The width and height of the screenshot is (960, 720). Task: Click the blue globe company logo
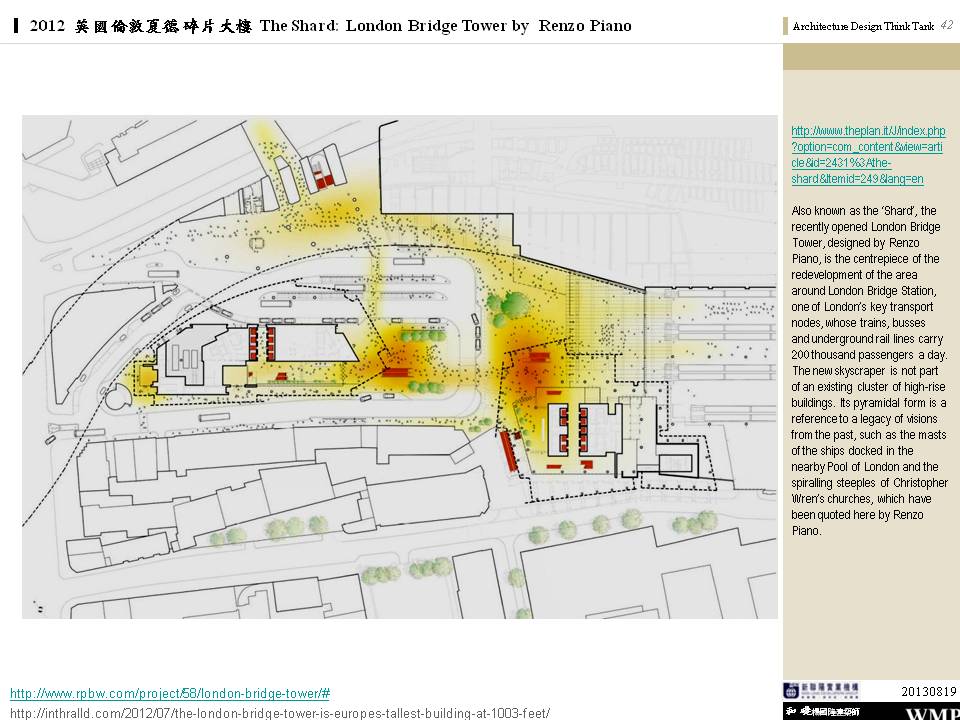coord(792,690)
